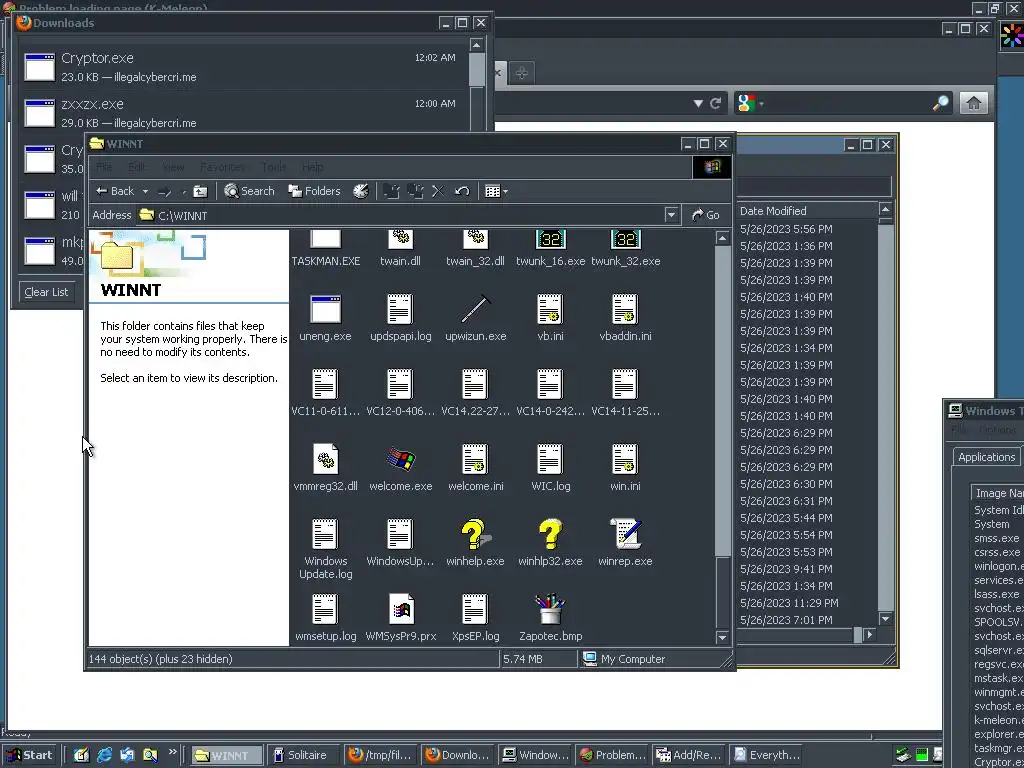
Task: Open the Start menu
Action: pos(30,755)
